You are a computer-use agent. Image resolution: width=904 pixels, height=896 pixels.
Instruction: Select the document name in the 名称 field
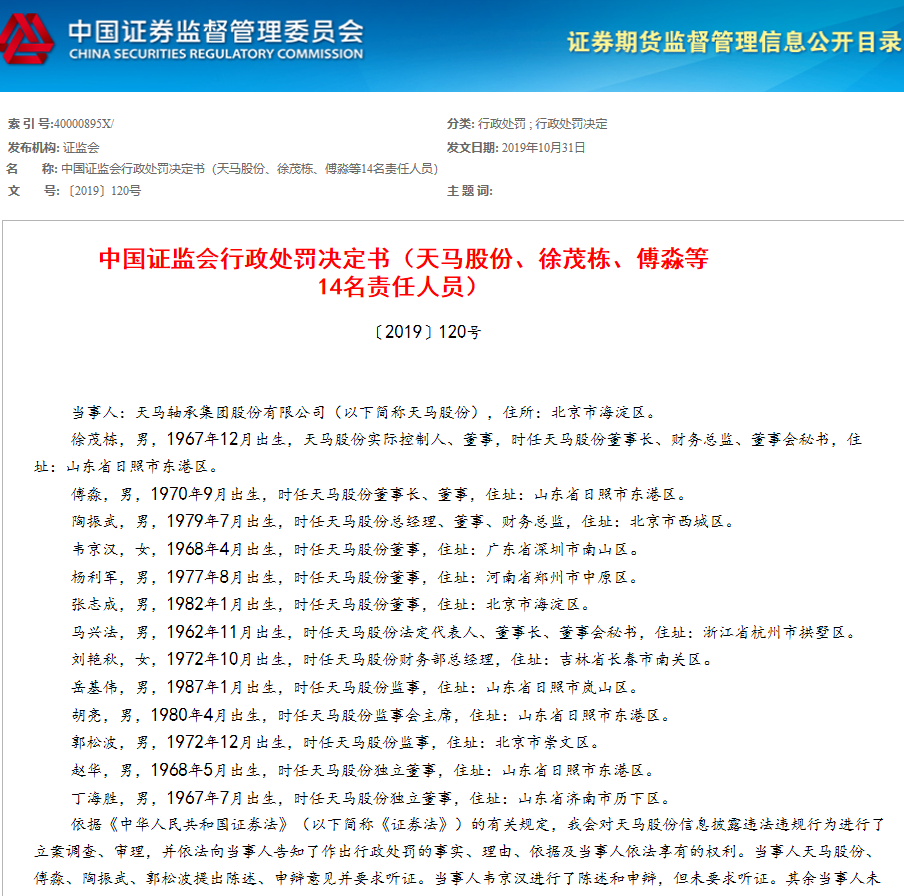pyautogui.click(x=250, y=169)
